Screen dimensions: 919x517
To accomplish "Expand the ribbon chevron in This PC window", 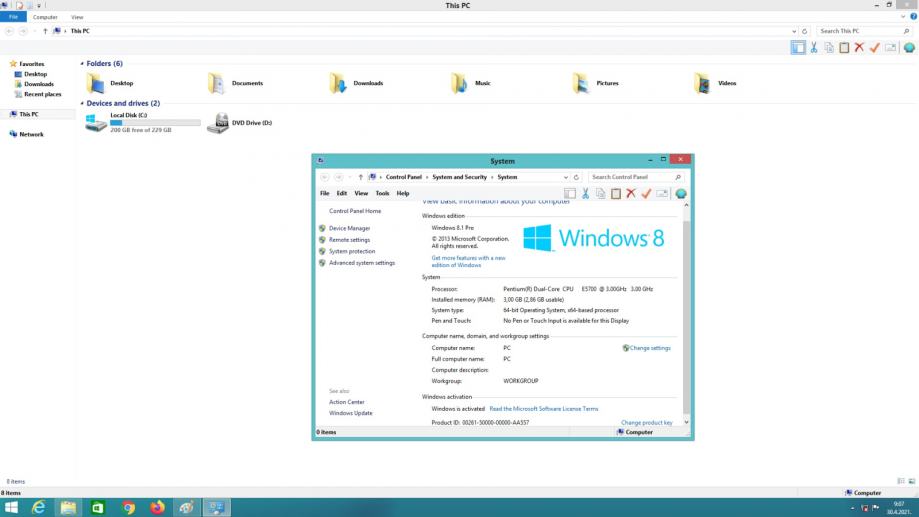I will (903, 17).
